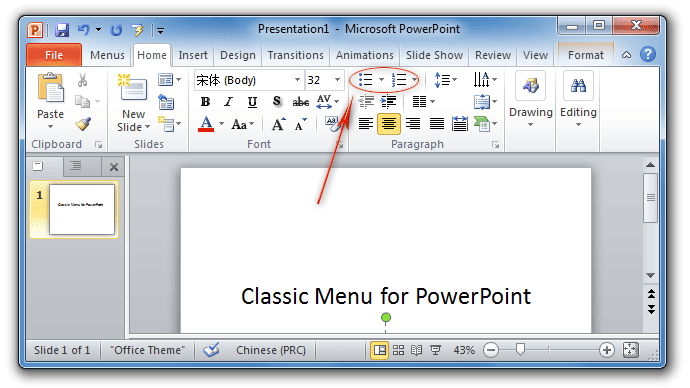Open Font Color dropdown arrow
The image size is (690, 388).
point(221,124)
